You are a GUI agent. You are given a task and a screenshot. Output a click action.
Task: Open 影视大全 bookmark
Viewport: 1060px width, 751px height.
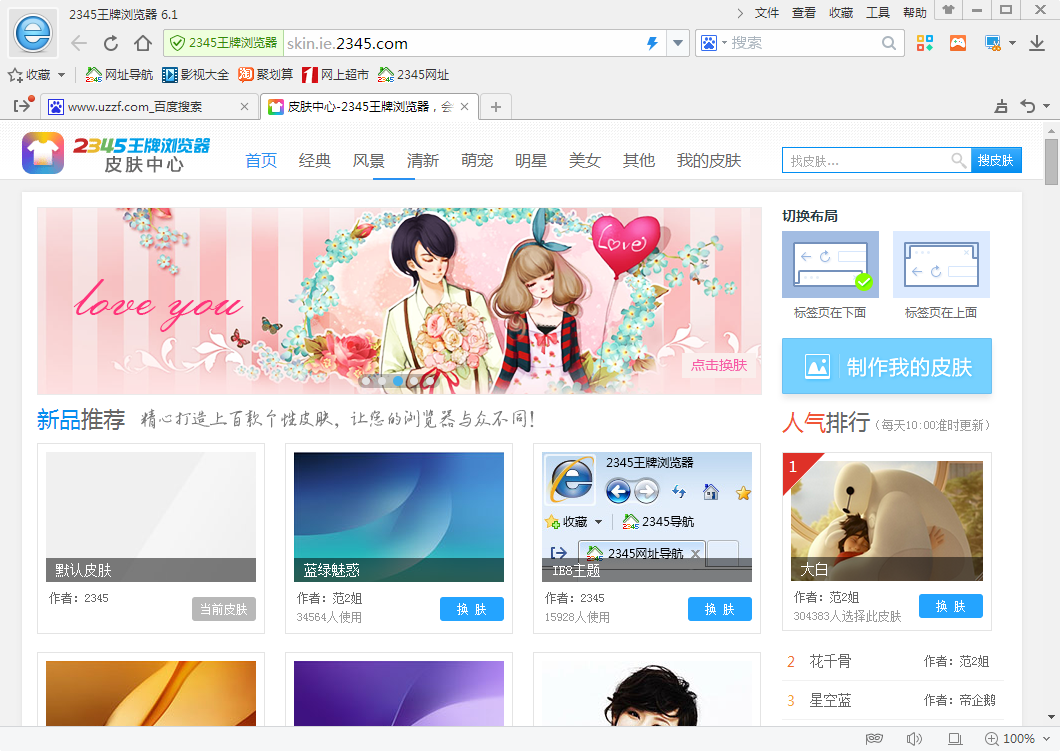point(195,75)
